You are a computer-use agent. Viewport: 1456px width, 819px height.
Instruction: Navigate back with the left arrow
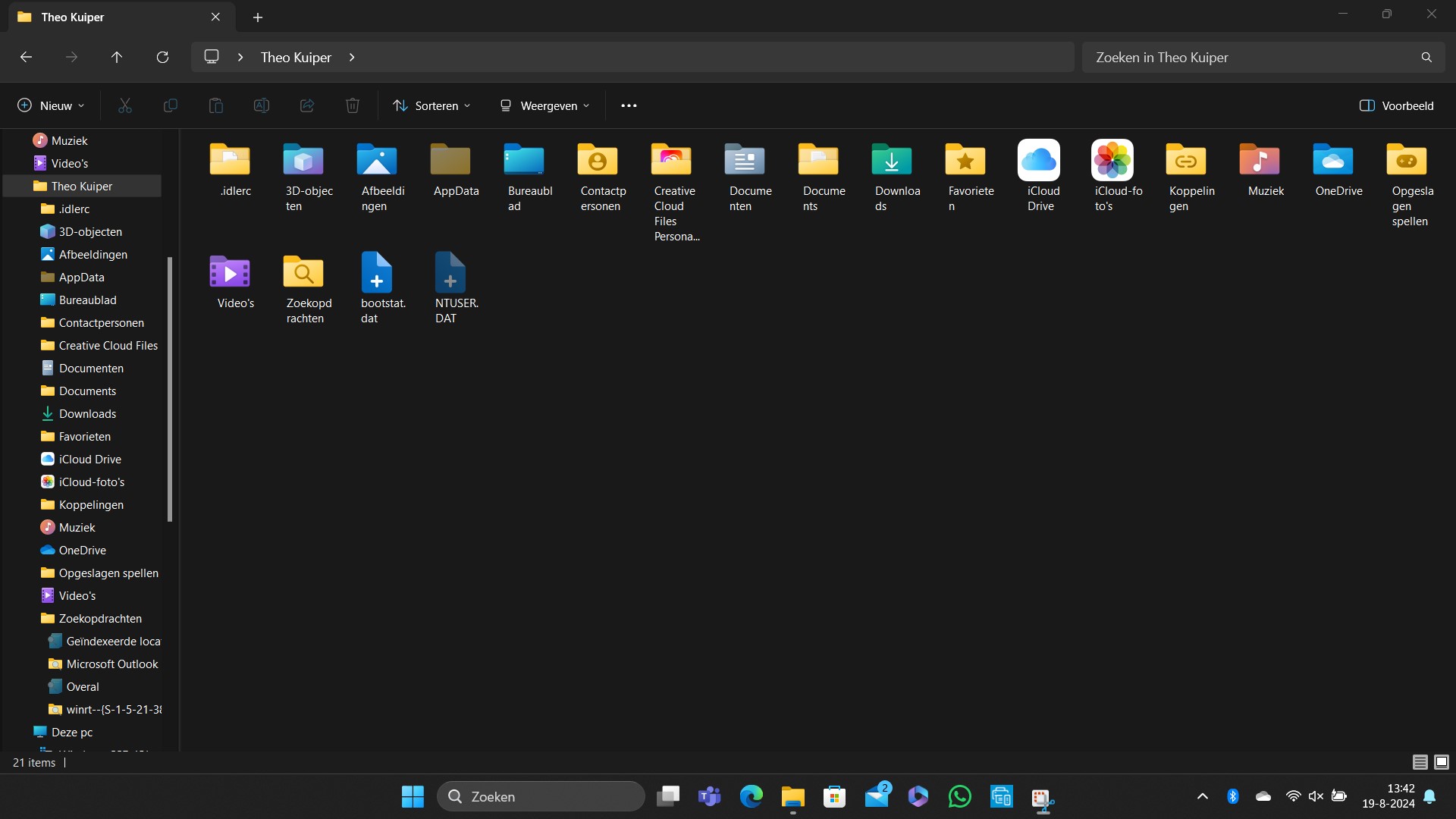pos(26,57)
